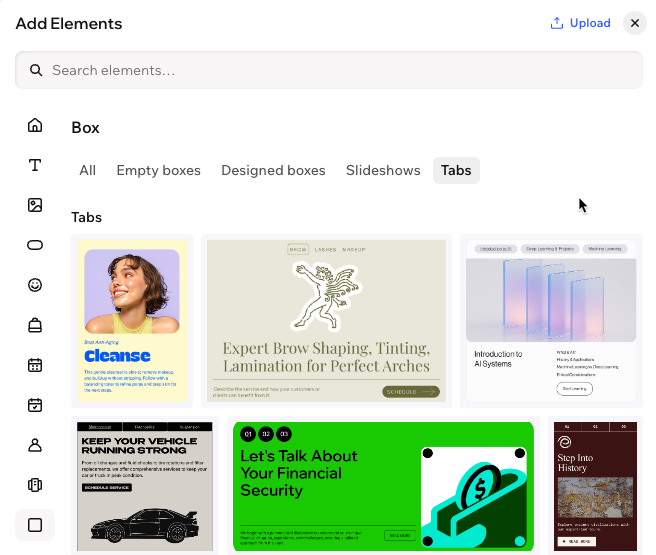Close the Add Elements panel
This screenshot has height=555, width=656.
[x=635, y=23]
